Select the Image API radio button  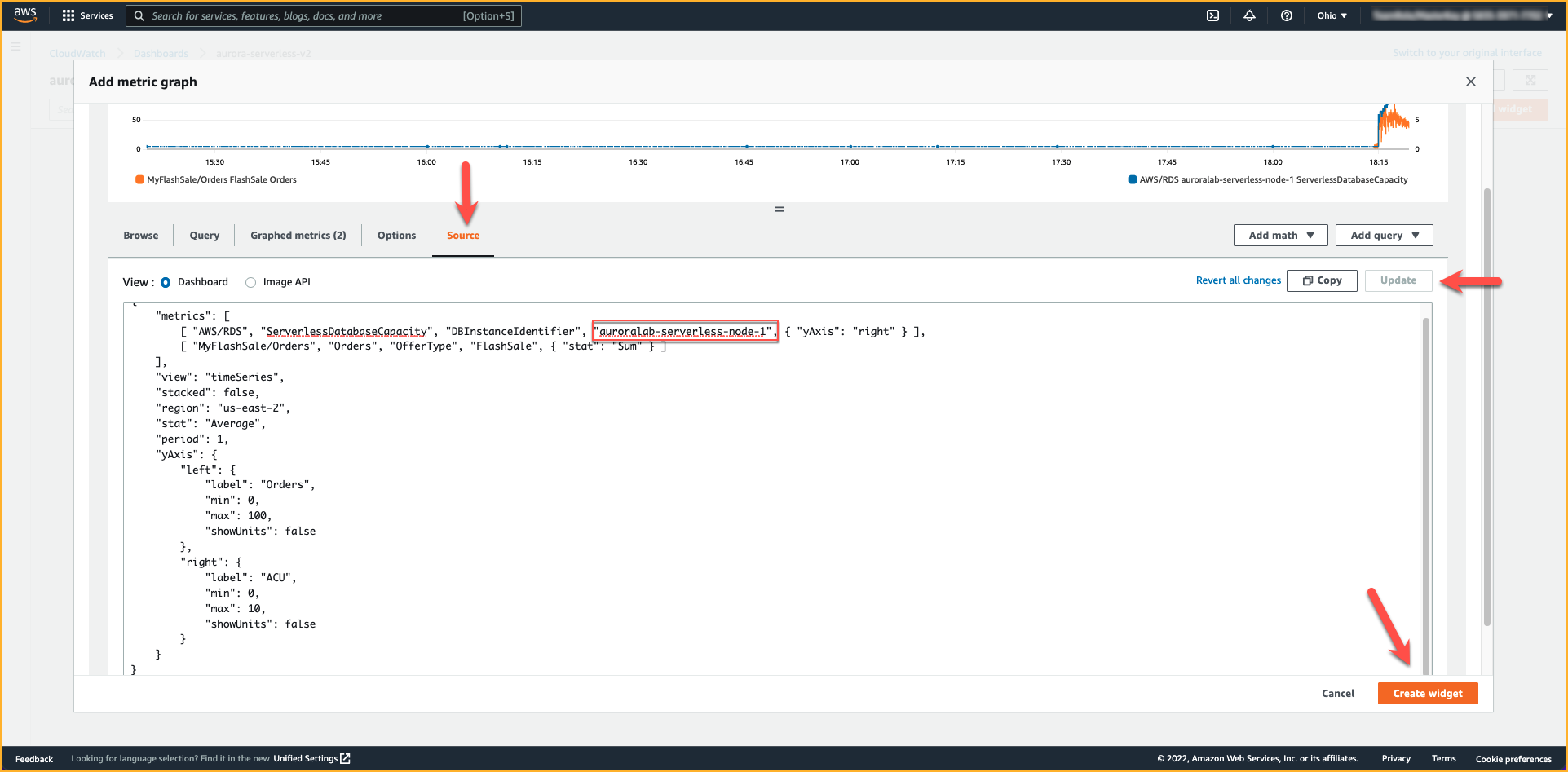tap(250, 282)
